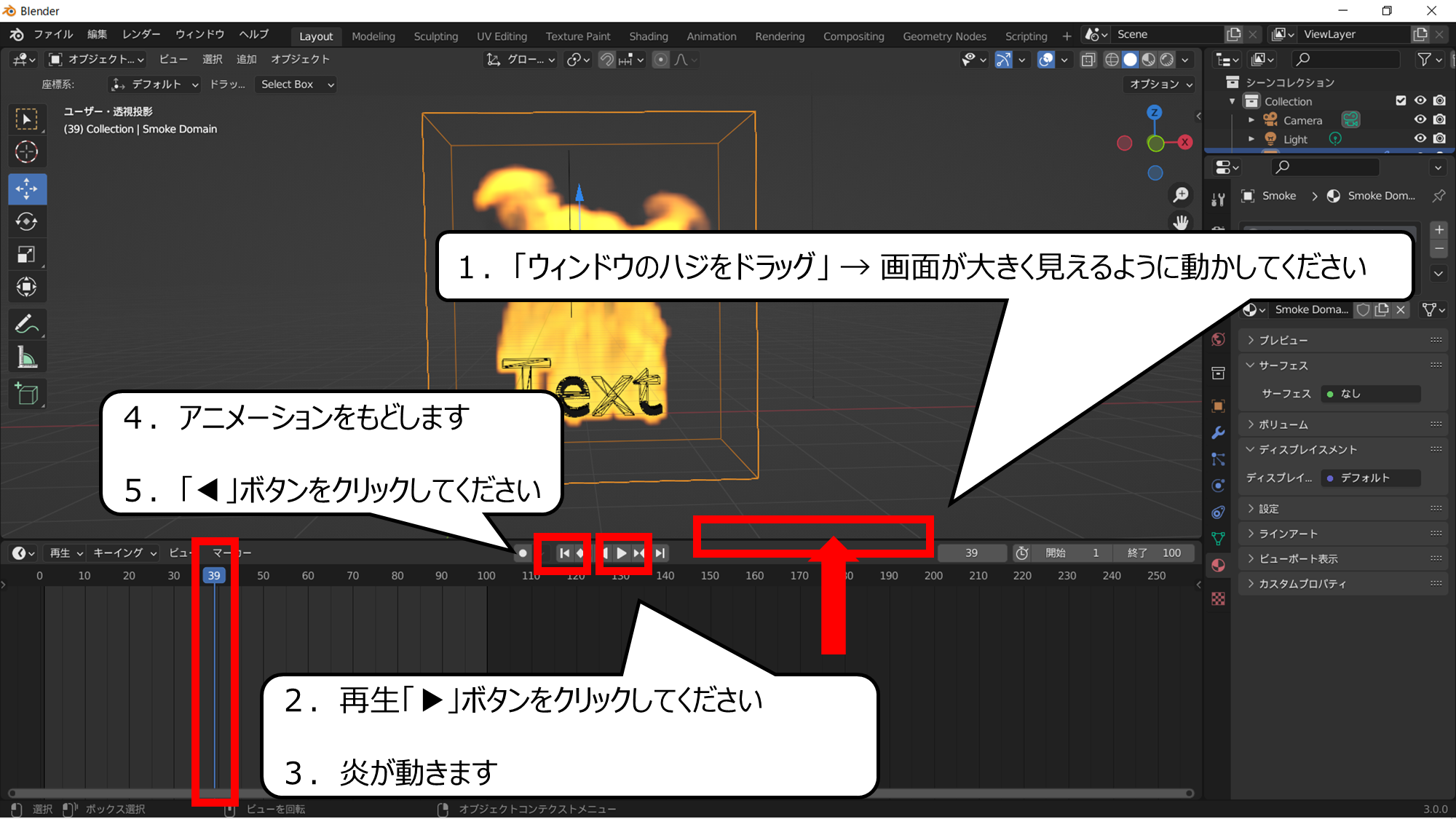Open the Object properties tab
This screenshot has height=819, width=1456.
[x=1218, y=406]
